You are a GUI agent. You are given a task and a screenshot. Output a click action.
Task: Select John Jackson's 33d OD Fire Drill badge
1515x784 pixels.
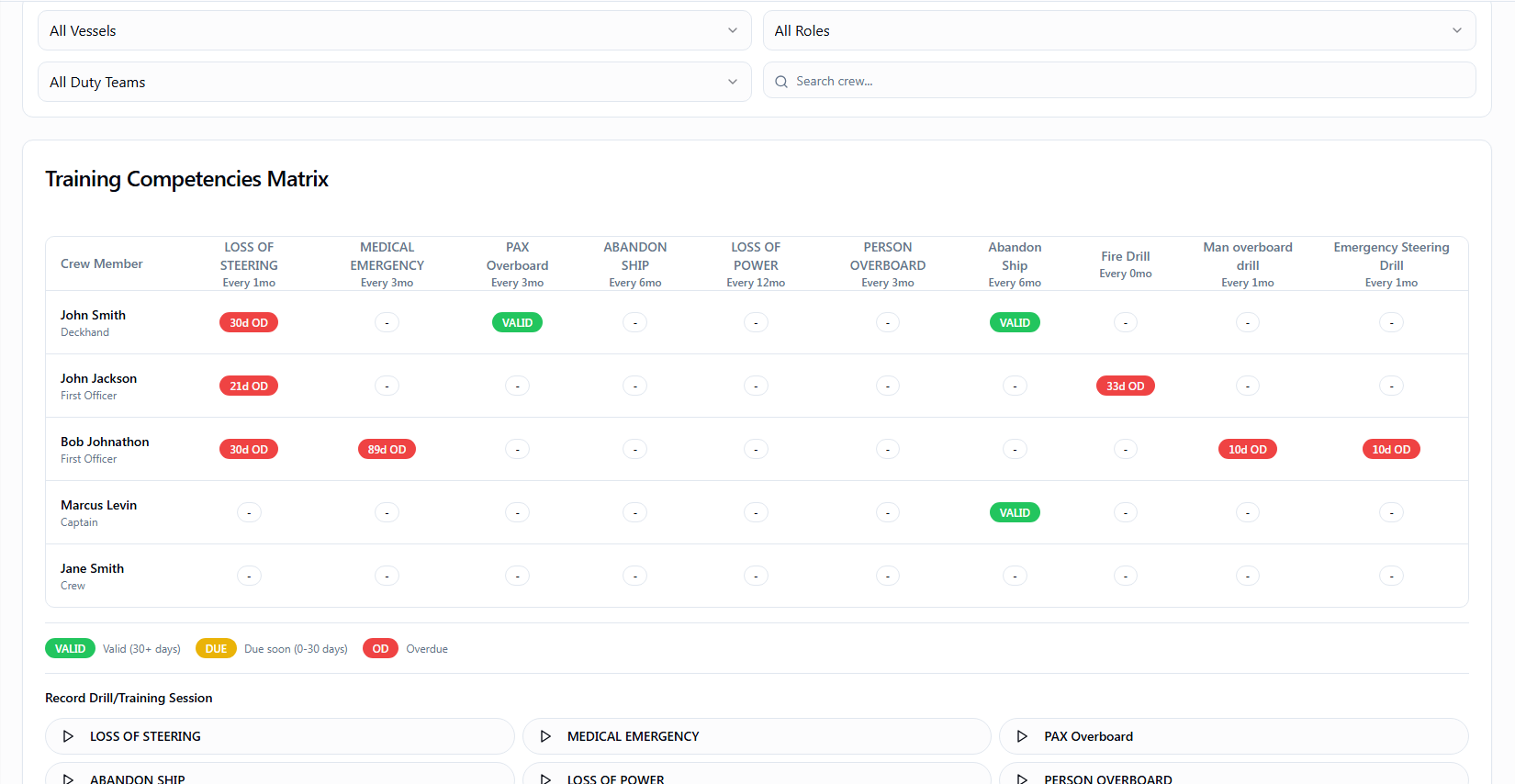1125,386
